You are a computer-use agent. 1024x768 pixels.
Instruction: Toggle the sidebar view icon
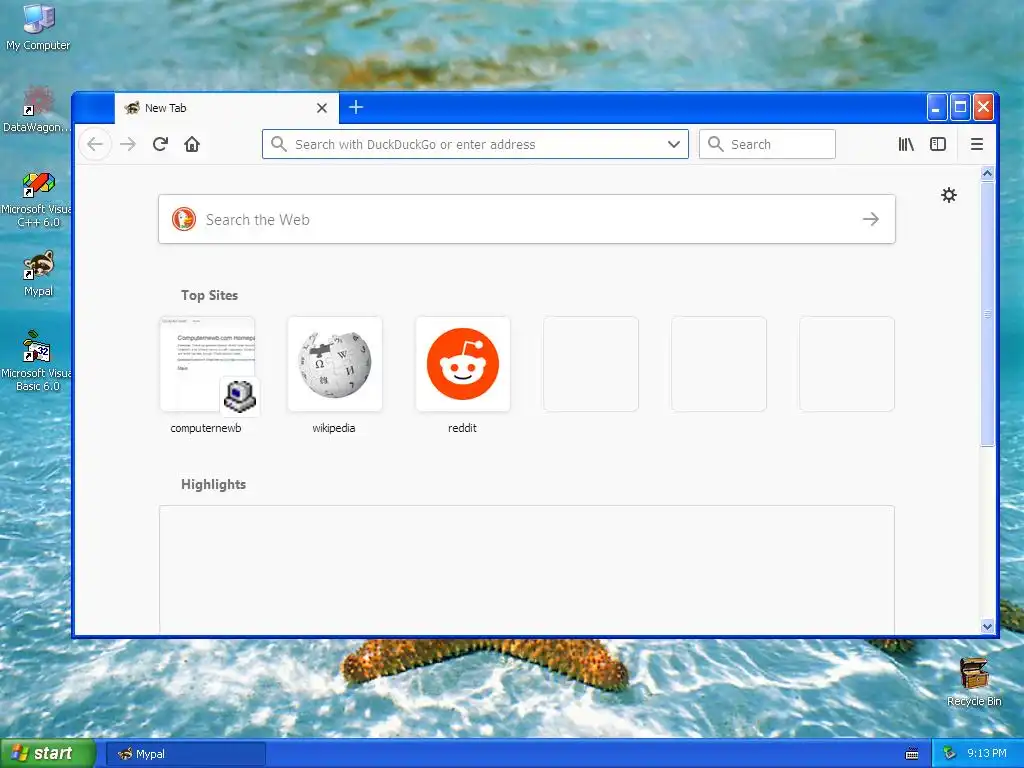pyautogui.click(x=938, y=144)
